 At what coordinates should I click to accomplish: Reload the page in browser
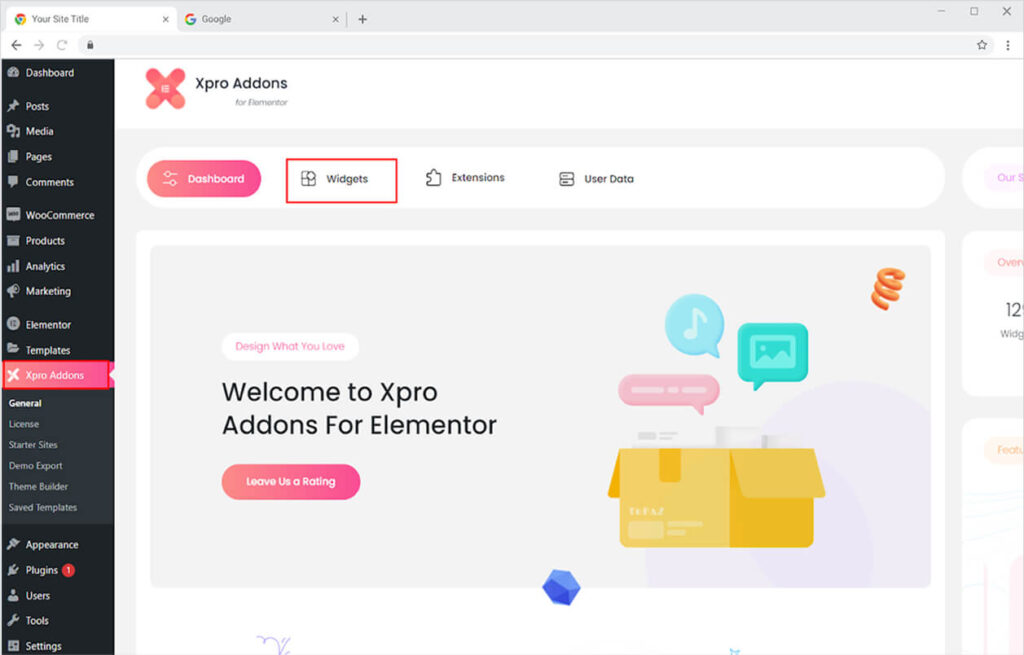[62, 45]
